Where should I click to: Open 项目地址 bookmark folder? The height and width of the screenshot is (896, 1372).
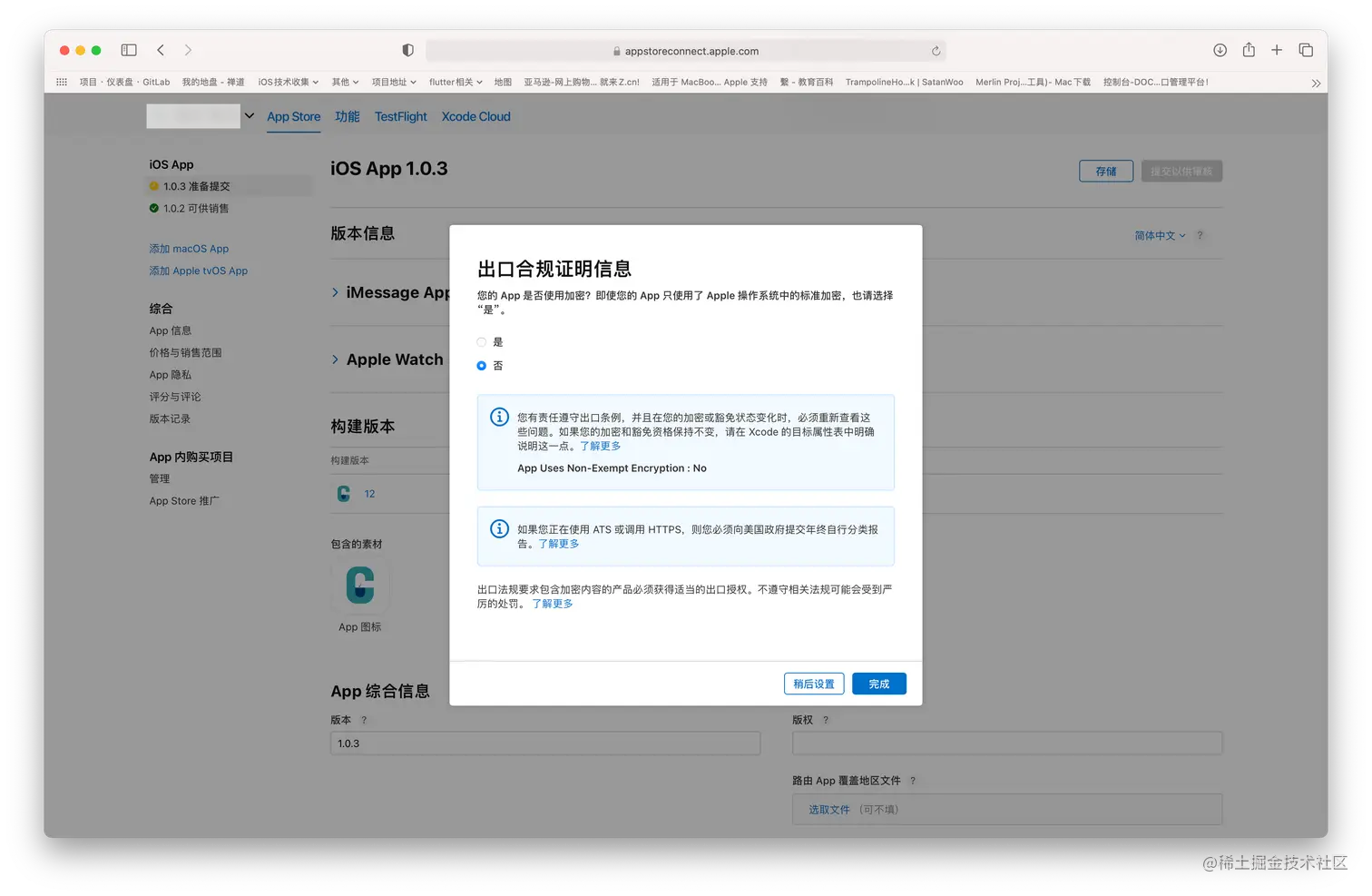click(x=394, y=82)
